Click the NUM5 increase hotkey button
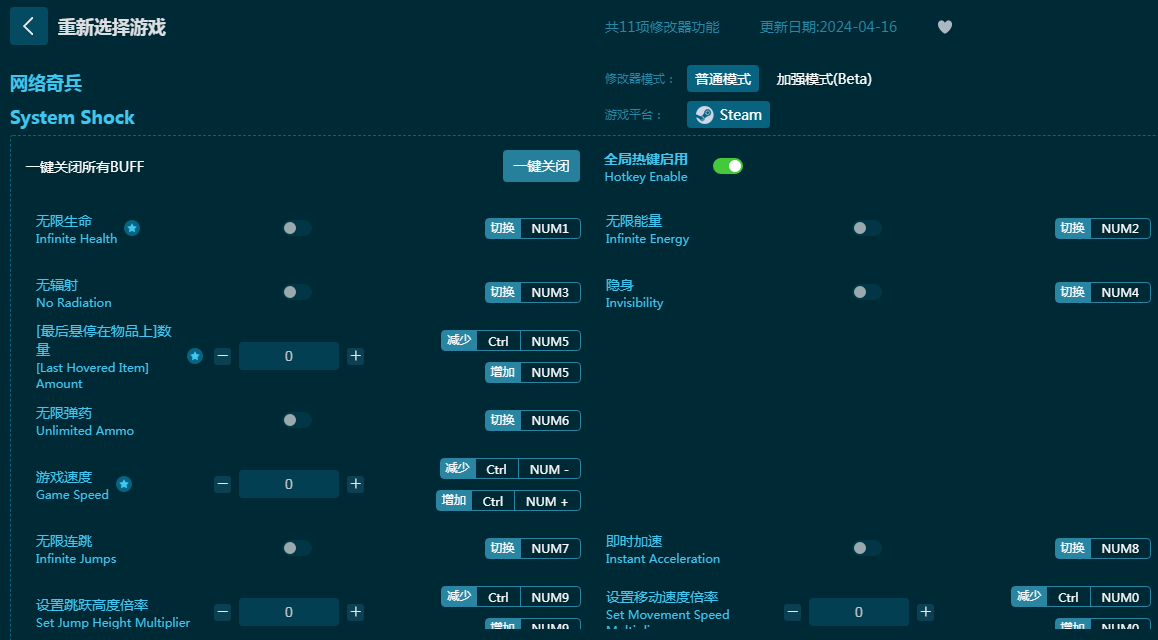Screen dimensions: 1158x640 tap(532, 372)
